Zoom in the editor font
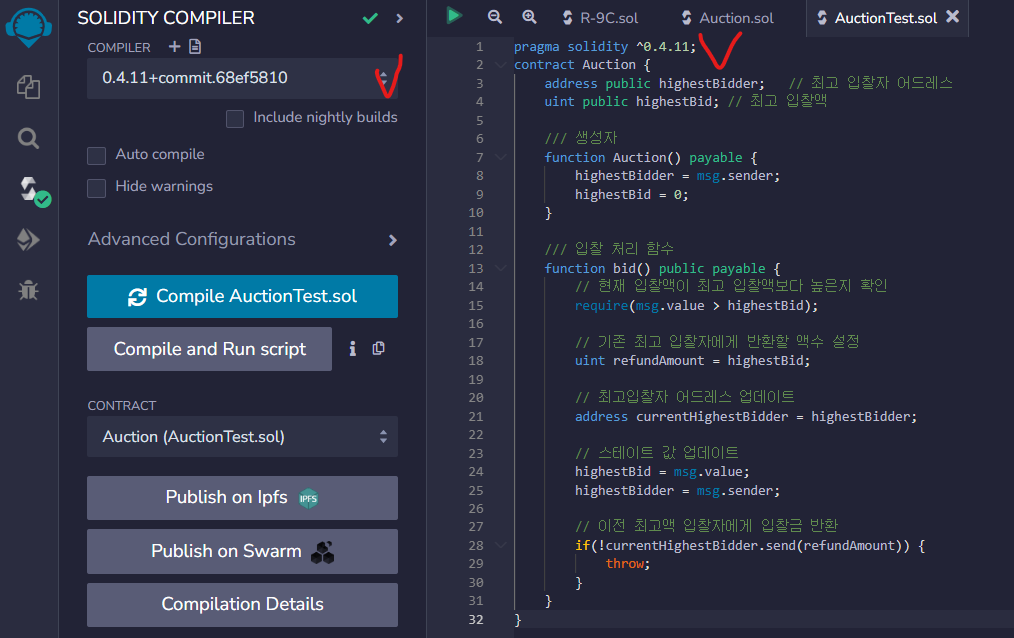Image resolution: width=1014 pixels, height=638 pixels. tap(529, 17)
